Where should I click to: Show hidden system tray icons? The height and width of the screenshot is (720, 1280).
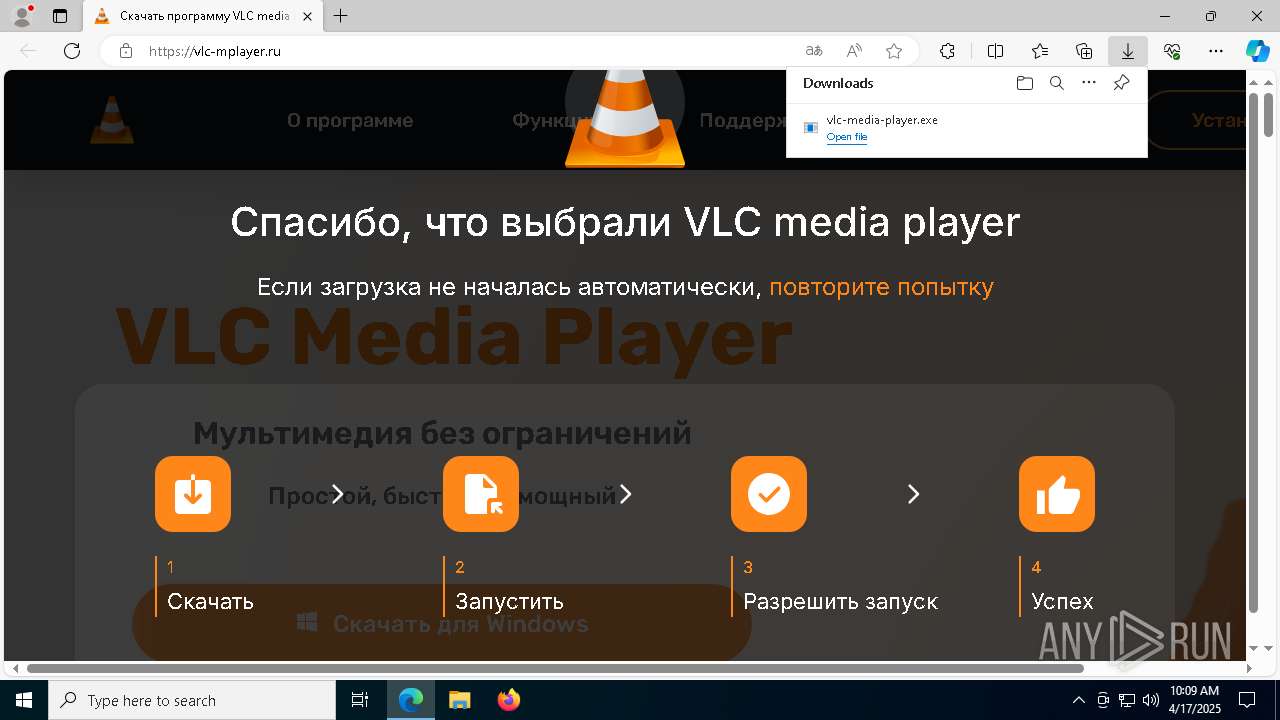coord(1078,700)
